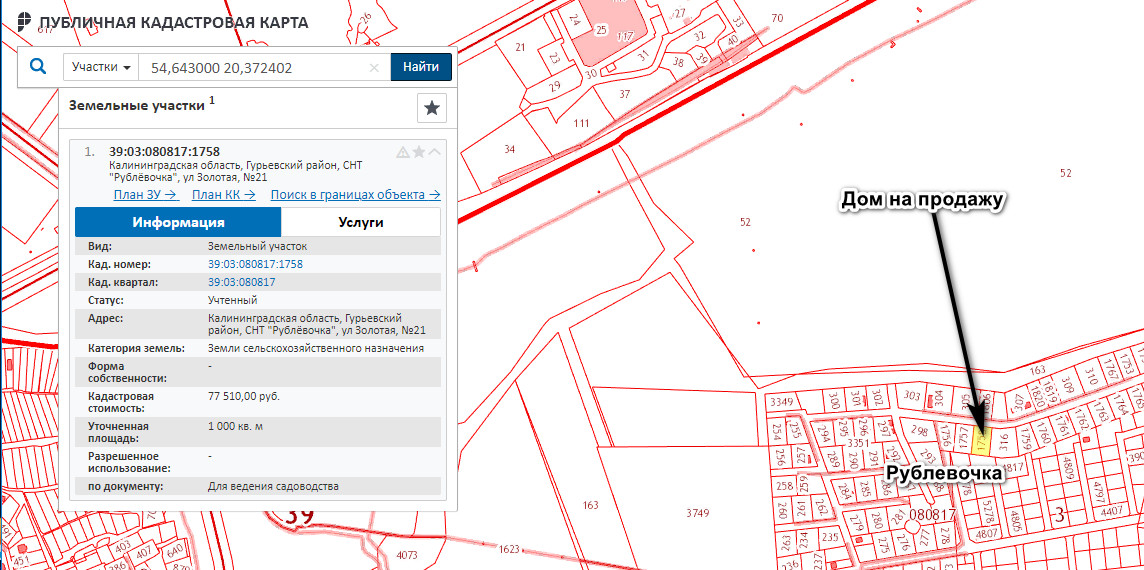The width and height of the screenshot is (1144, 570).
Task: Select the Информация tab
Action: coord(178,222)
